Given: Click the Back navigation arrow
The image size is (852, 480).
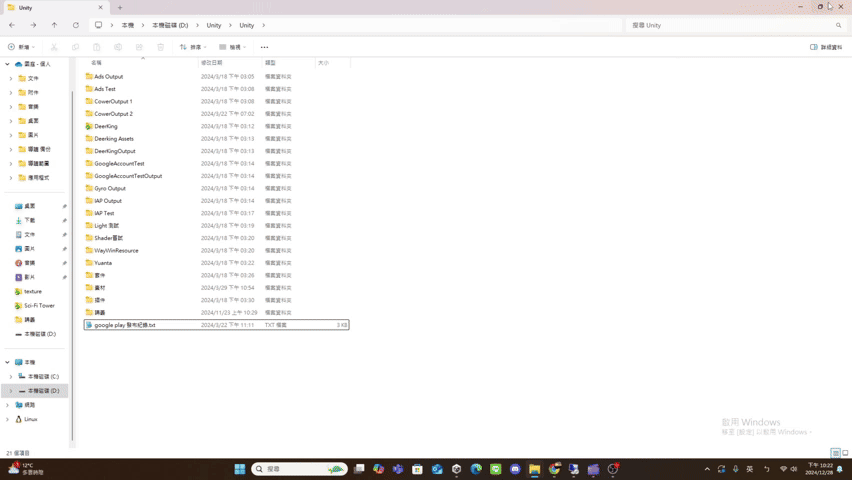Looking at the screenshot, I should click(x=12, y=25).
